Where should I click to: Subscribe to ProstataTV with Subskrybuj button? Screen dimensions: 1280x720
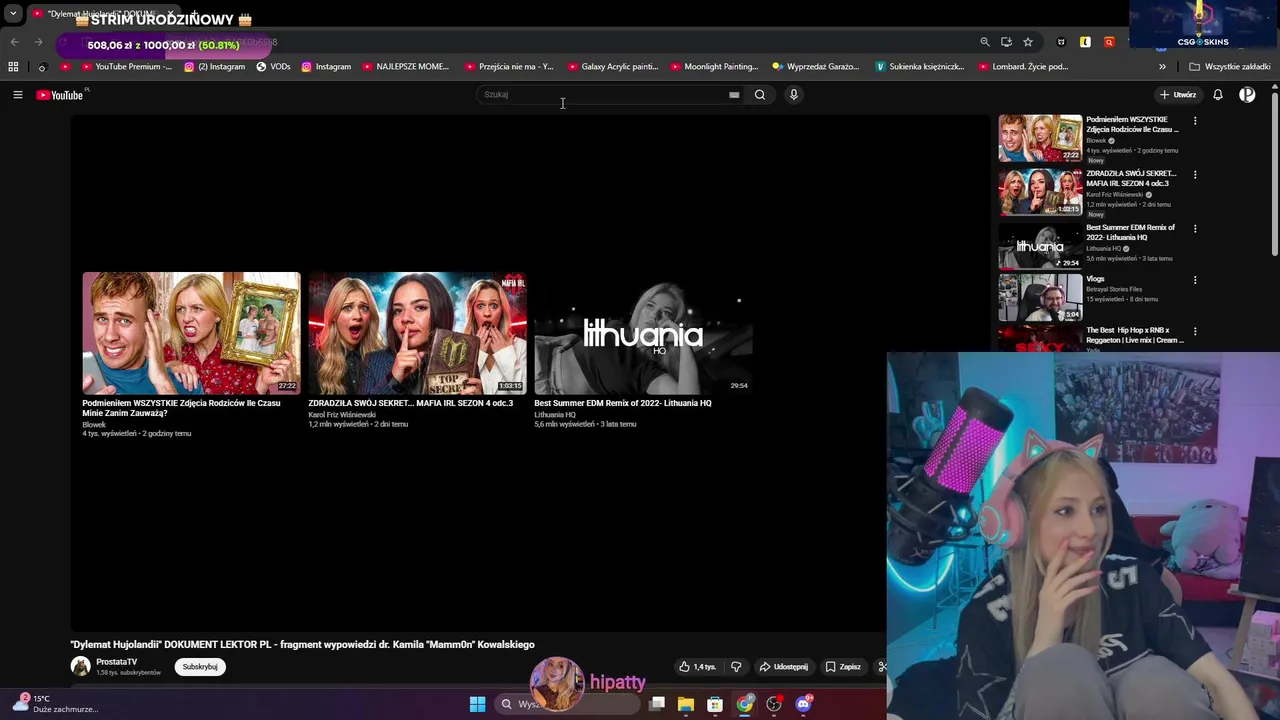(200, 667)
